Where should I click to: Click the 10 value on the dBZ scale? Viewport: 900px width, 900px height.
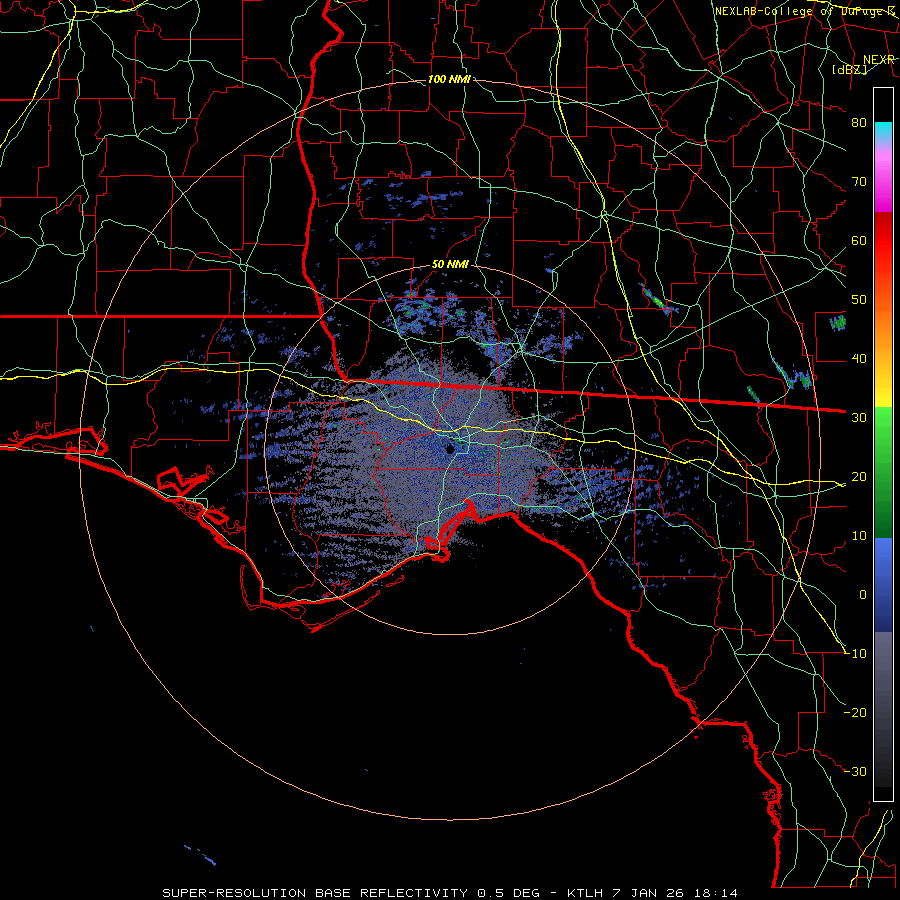(859, 536)
